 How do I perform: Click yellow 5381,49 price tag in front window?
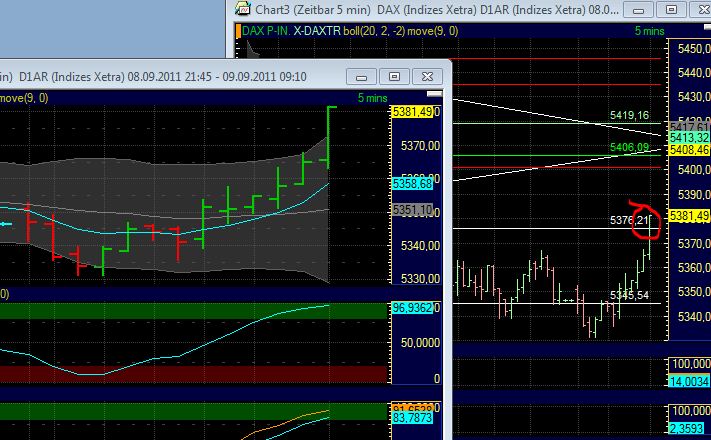coord(413,112)
